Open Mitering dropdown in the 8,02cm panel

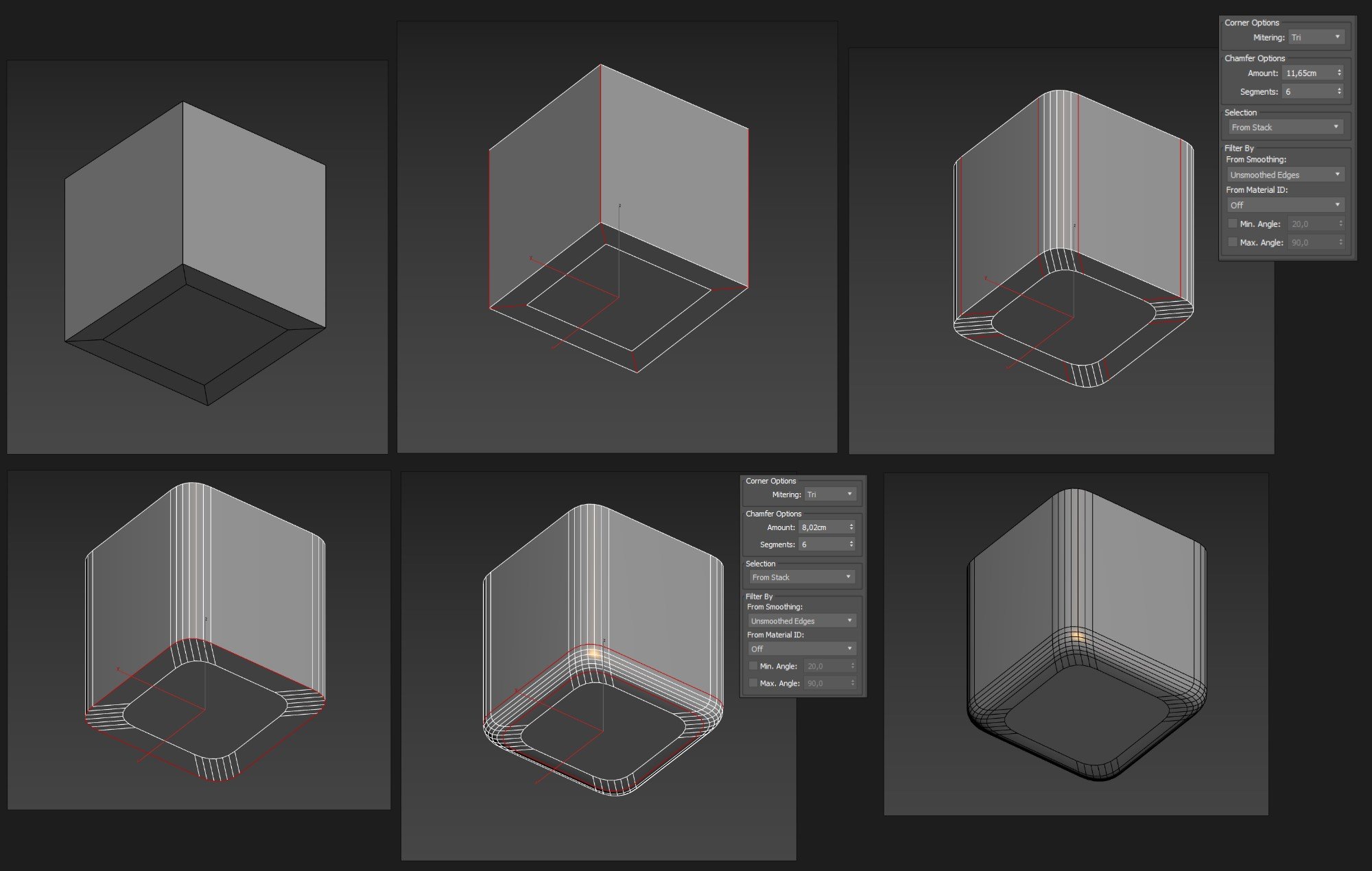click(830, 494)
